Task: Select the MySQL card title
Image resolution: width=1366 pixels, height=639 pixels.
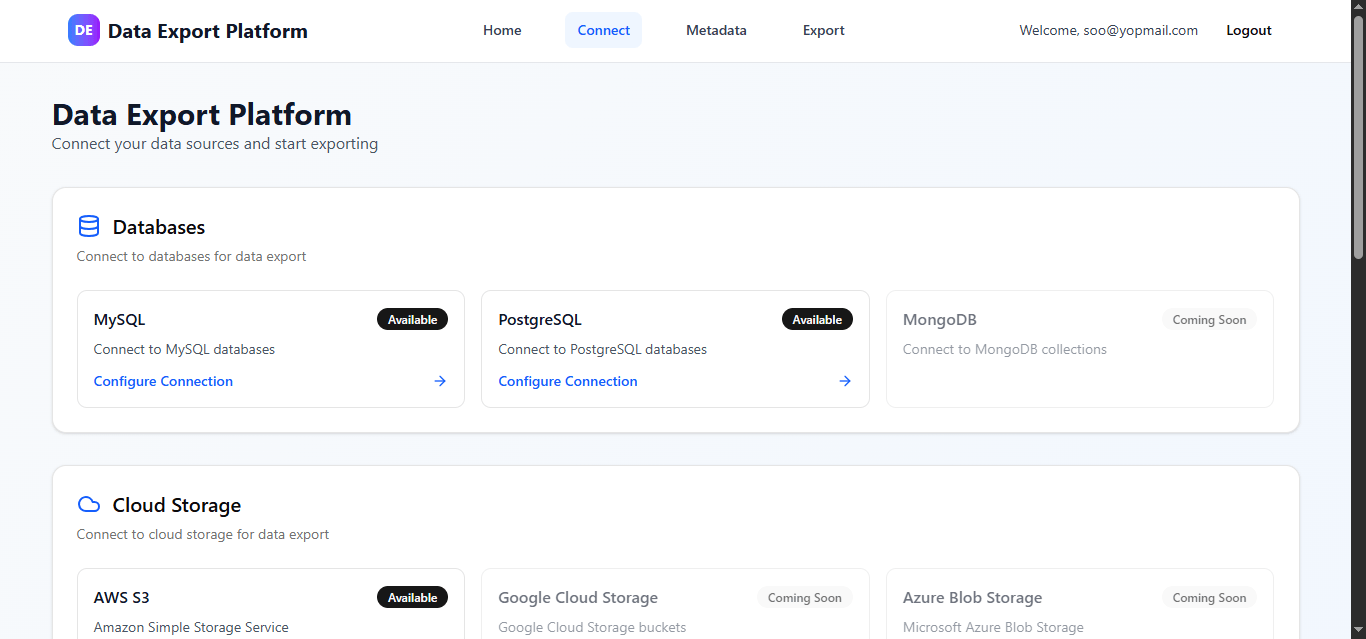Action: (119, 320)
